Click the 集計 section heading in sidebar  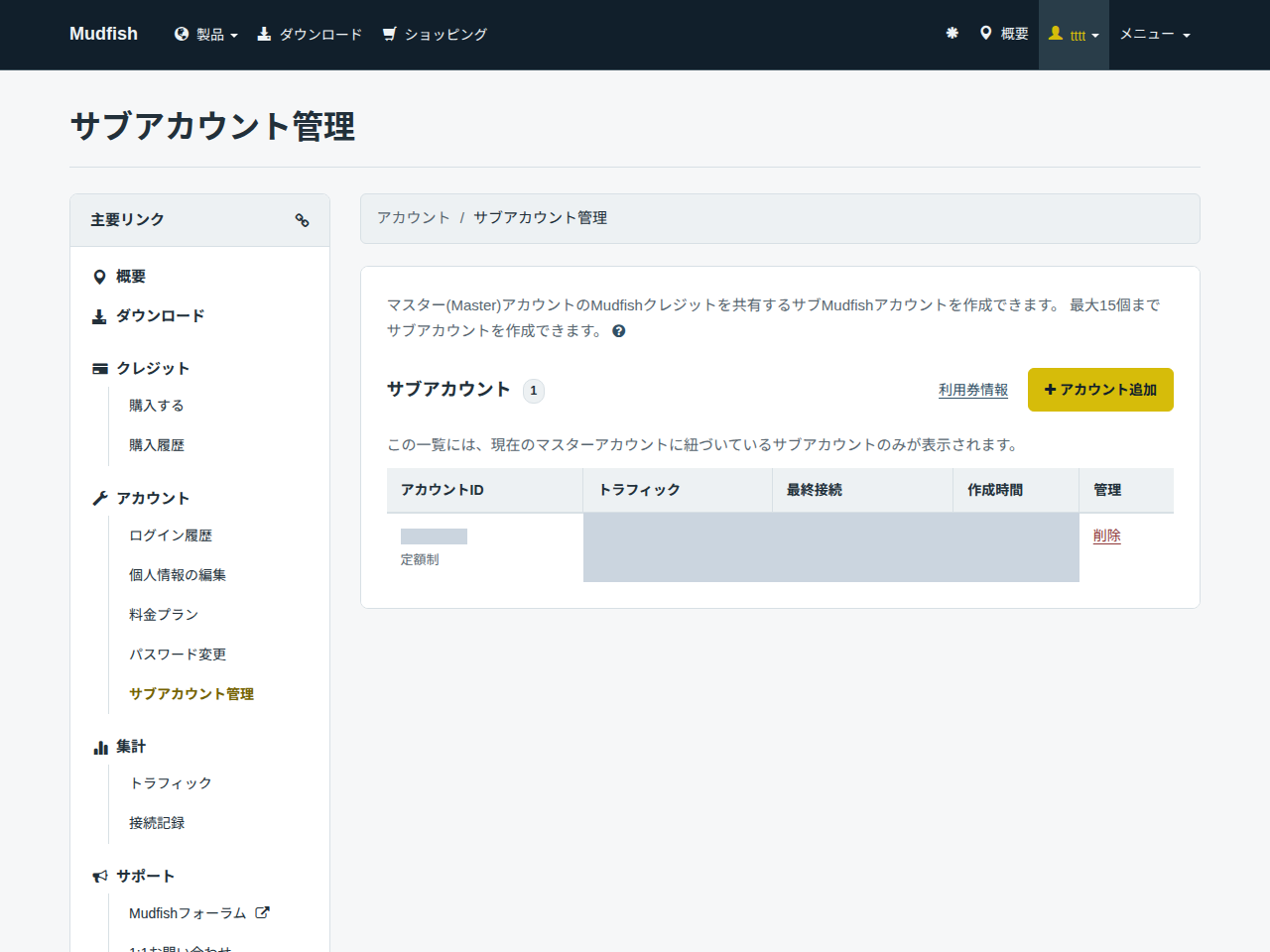(131, 747)
